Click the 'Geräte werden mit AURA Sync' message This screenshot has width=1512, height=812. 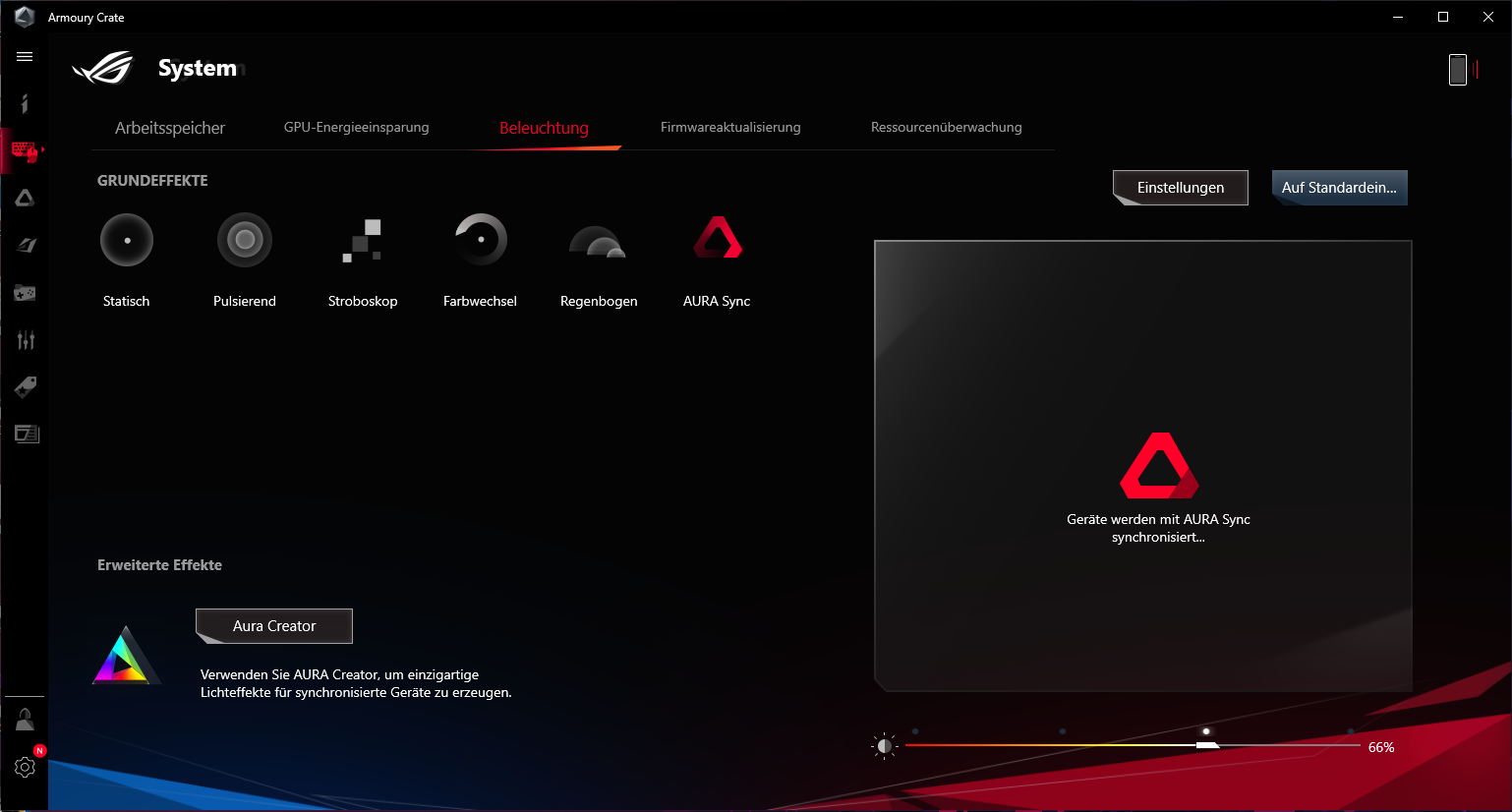[1158, 528]
